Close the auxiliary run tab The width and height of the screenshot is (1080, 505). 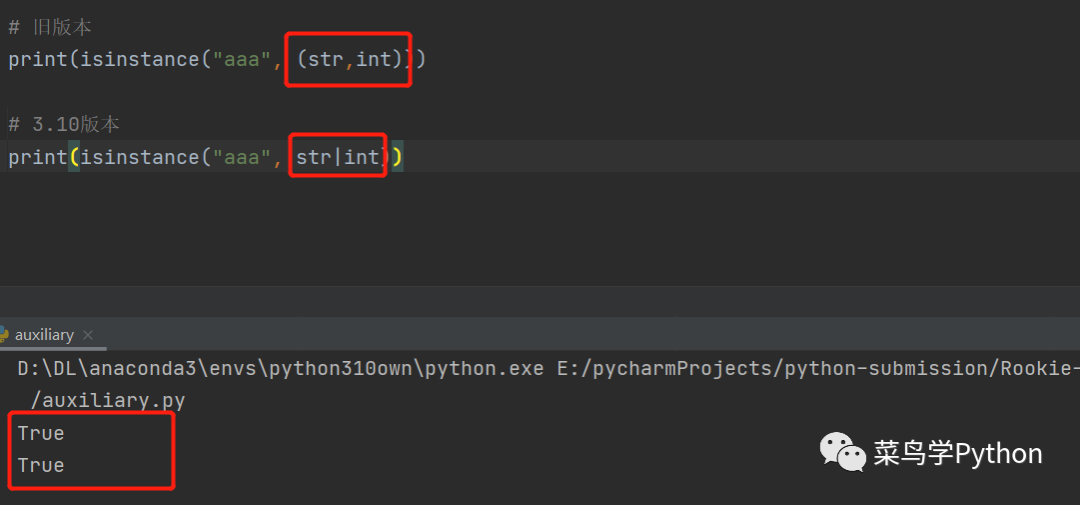(x=88, y=335)
